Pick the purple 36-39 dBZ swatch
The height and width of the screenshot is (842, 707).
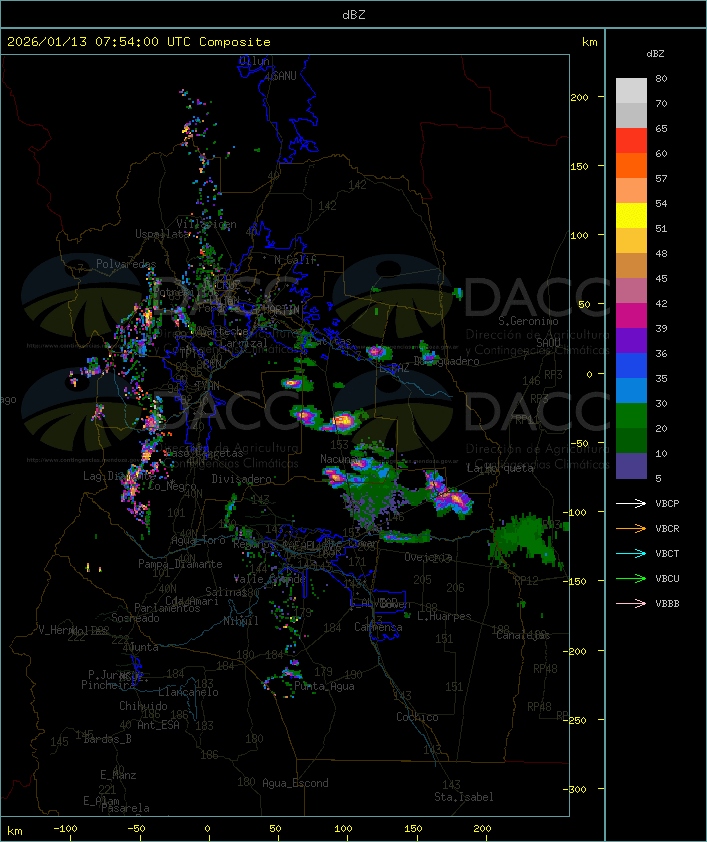click(631, 340)
